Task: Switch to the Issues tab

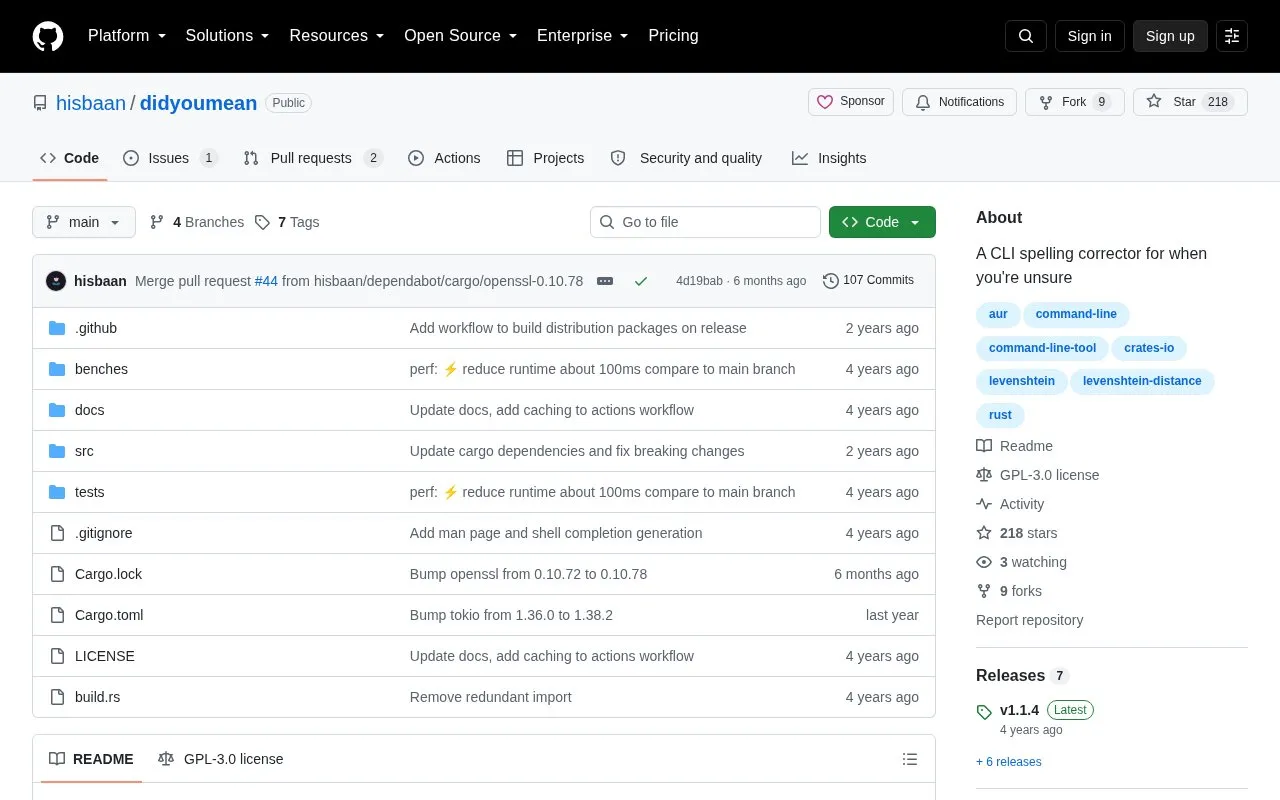Action: [170, 158]
